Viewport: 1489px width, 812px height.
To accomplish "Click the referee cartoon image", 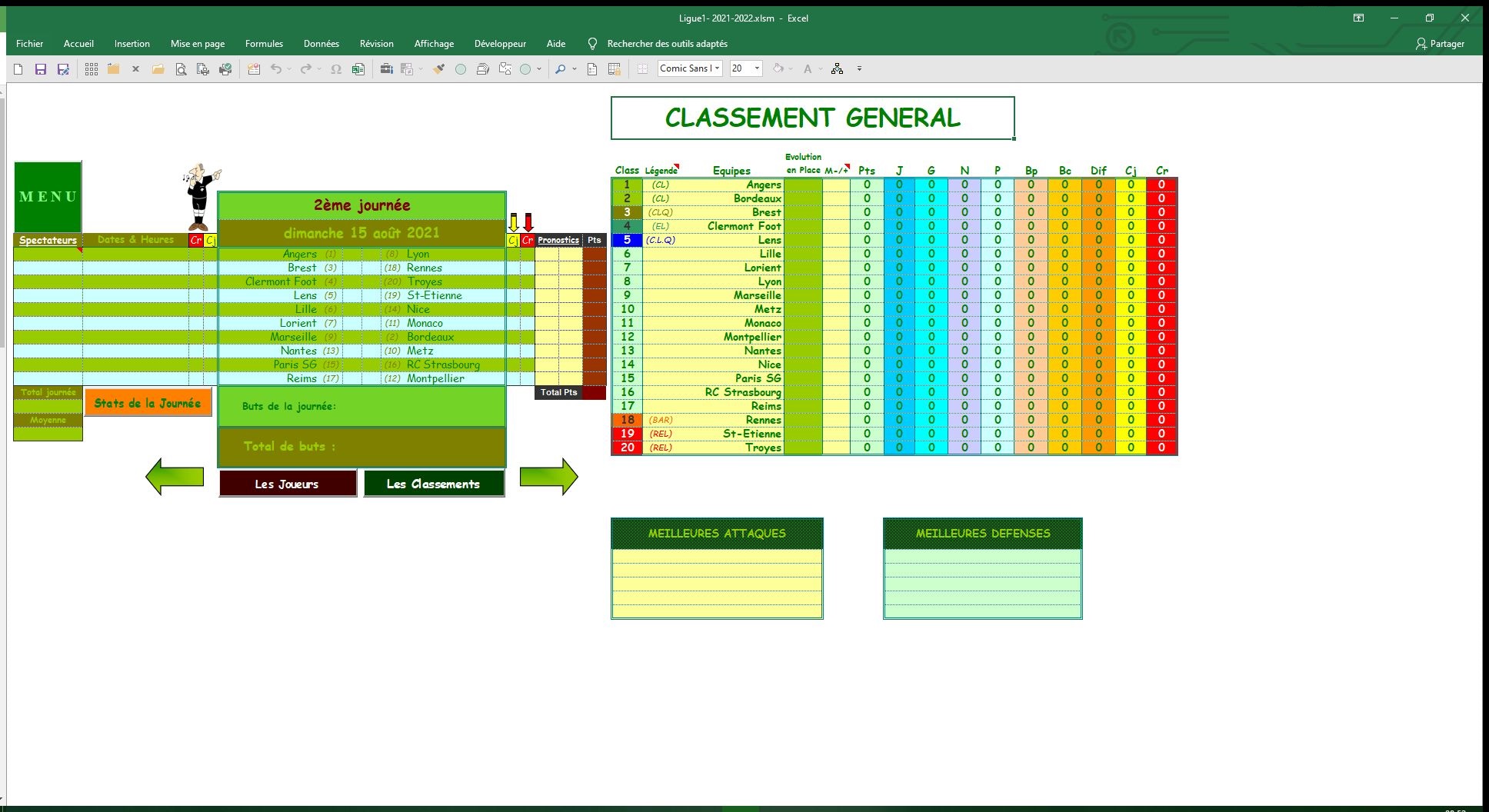I will (201, 196).
